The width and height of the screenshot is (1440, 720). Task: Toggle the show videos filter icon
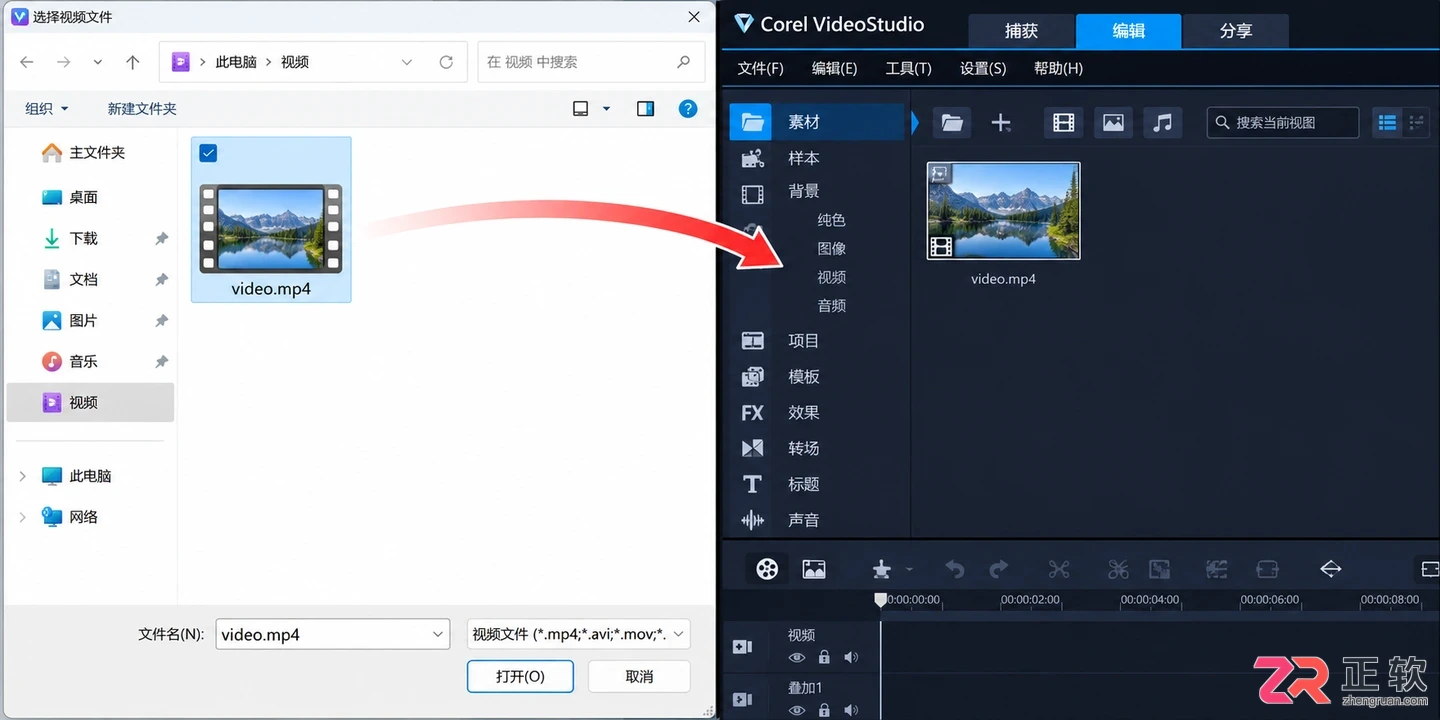1063,122
